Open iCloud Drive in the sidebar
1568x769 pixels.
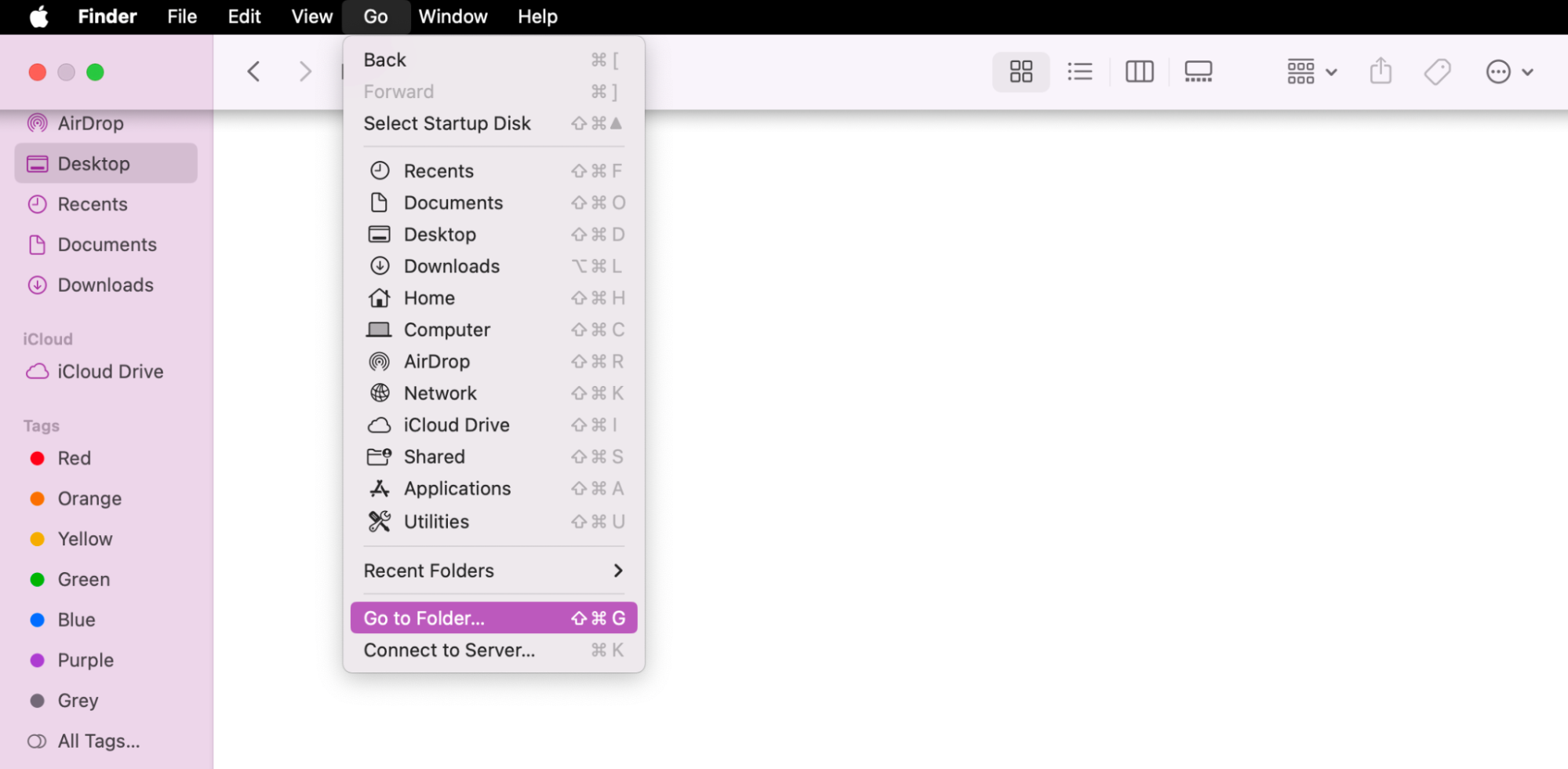[110, 371]
